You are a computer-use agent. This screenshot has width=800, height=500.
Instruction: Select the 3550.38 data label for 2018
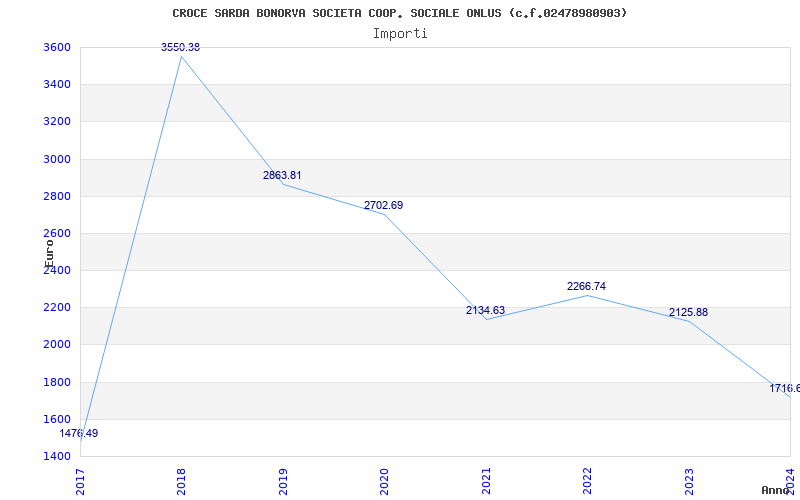[181, 47]
